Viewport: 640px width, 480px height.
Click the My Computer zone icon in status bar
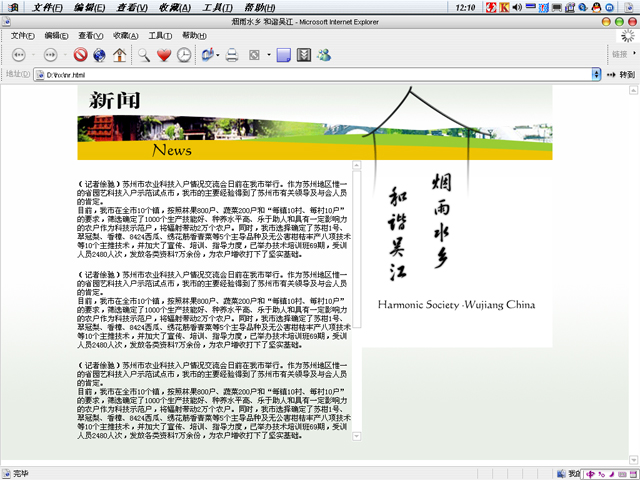(x=562, y=474)
